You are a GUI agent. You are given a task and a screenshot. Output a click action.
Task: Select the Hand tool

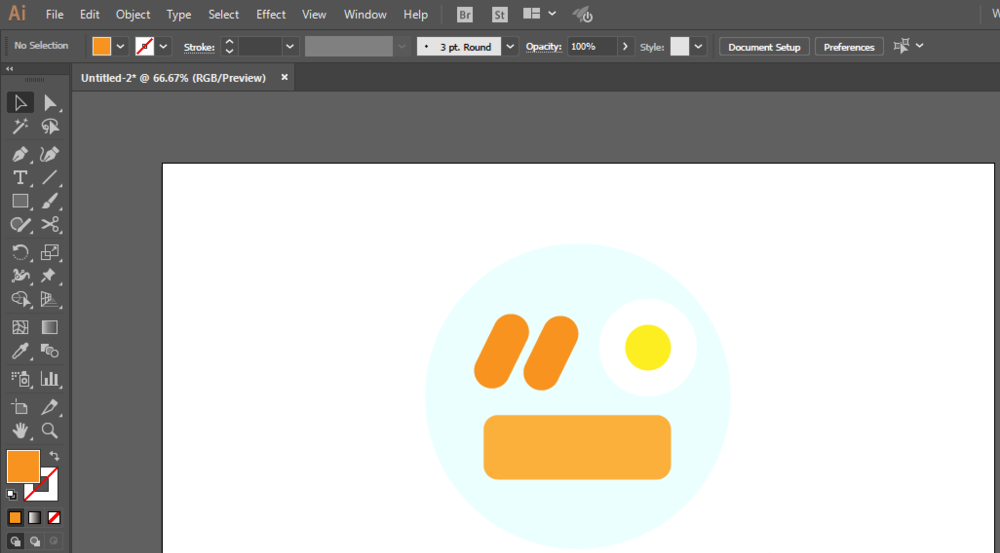coord(20,431)
